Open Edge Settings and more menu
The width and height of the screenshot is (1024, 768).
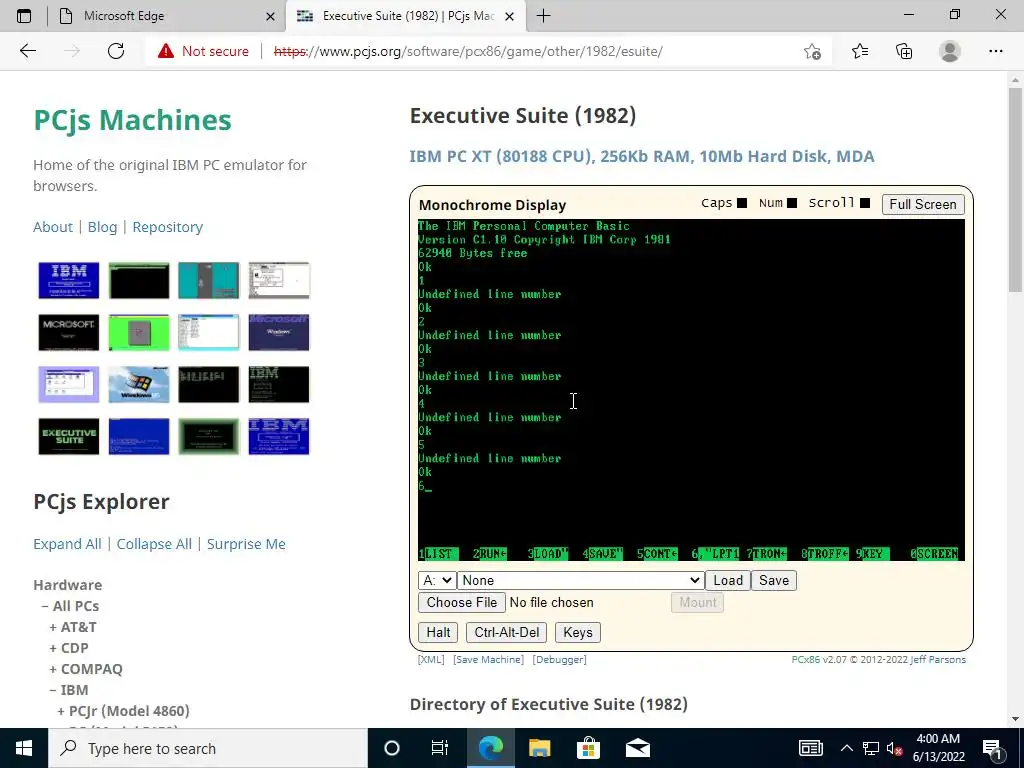(x=995, y=51)
